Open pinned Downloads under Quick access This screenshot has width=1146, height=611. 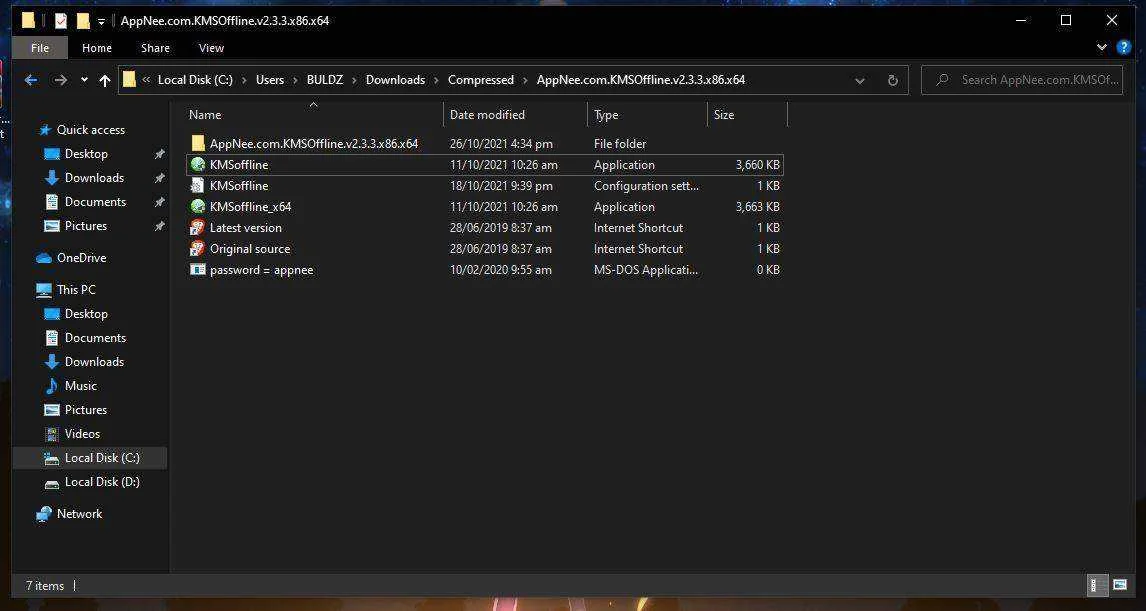94,178
